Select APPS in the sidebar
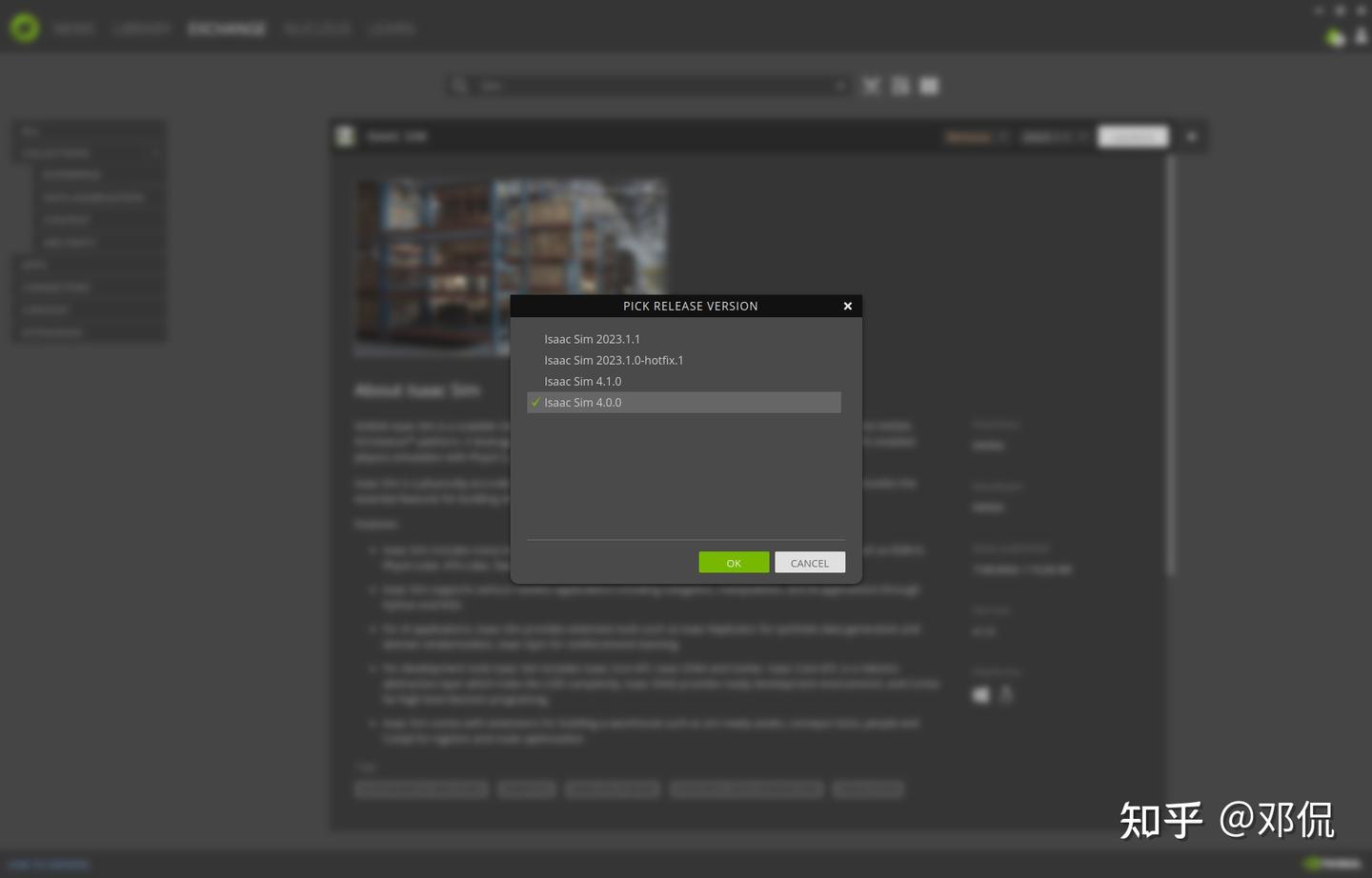 [x=89, y=265]
